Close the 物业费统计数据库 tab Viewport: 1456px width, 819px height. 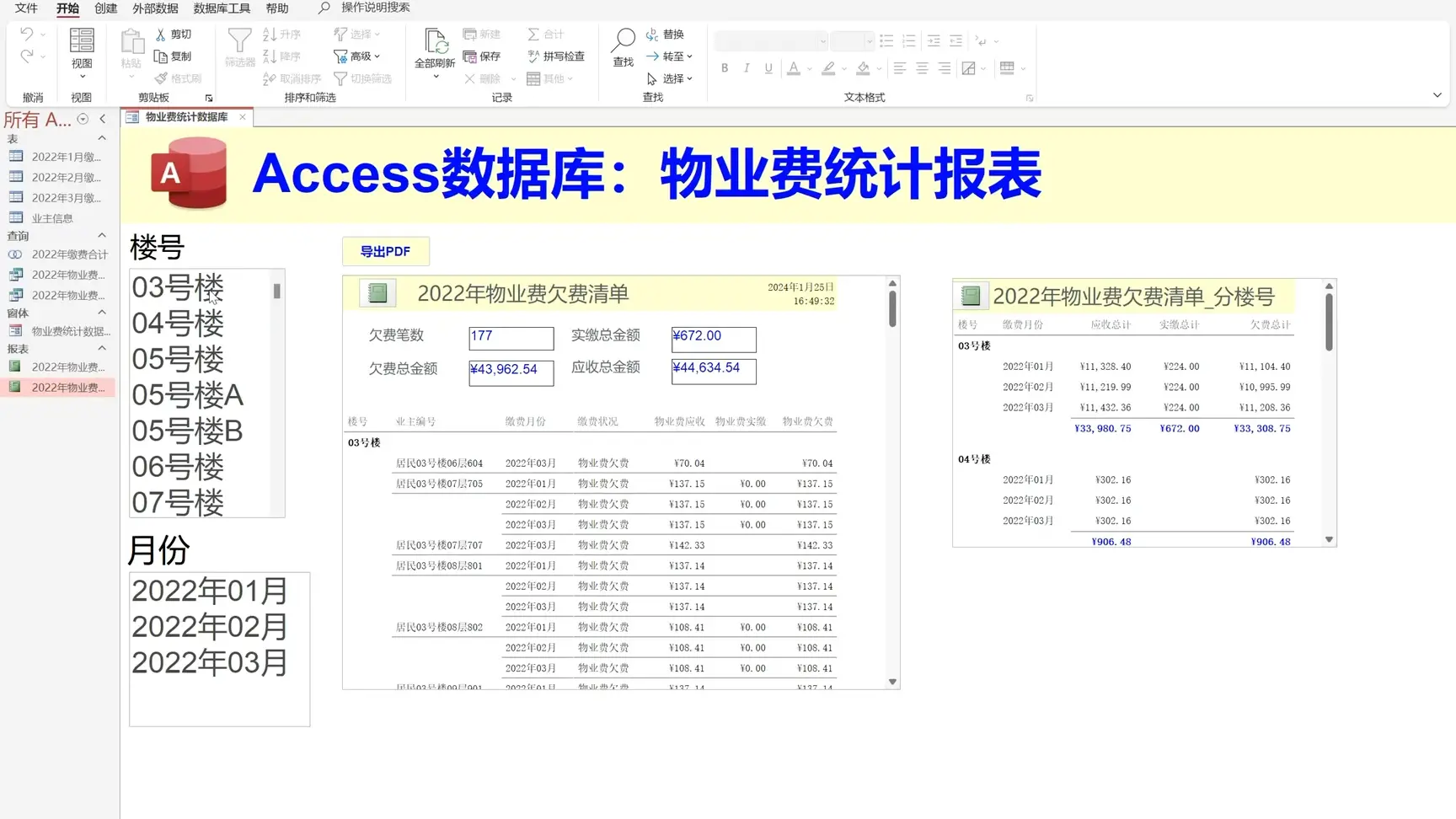(243, 117)
